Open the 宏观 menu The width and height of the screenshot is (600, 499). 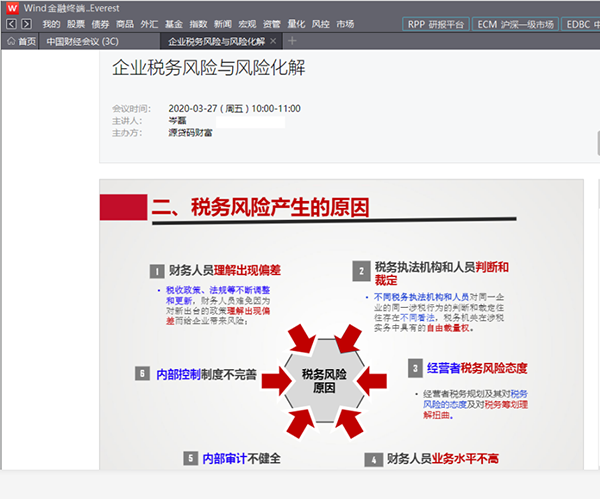tap(247, 23)
